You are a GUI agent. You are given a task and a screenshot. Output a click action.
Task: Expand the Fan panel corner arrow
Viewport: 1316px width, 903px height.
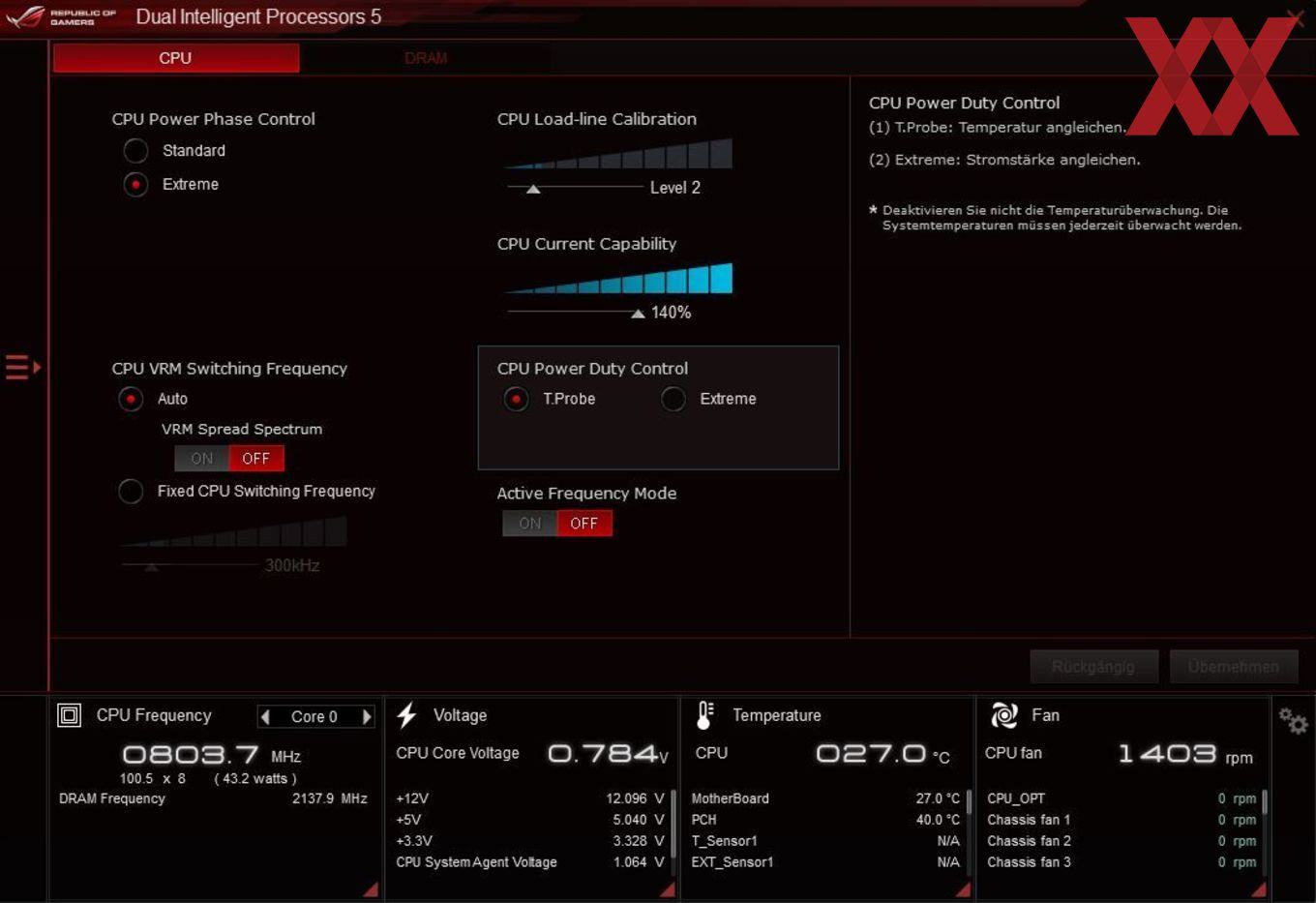[1258, 889]
